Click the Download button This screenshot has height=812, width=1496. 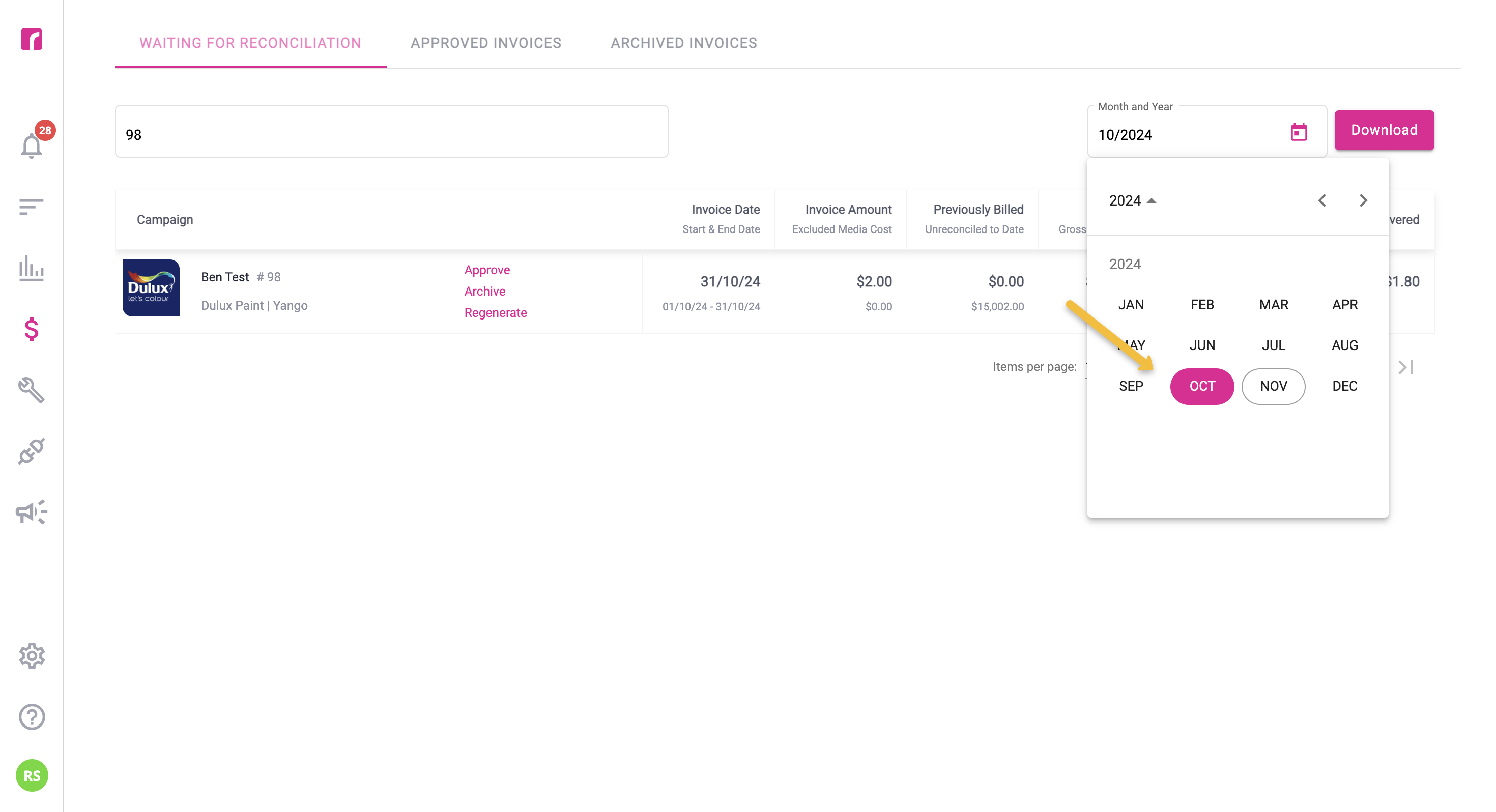click(1384, 130)
